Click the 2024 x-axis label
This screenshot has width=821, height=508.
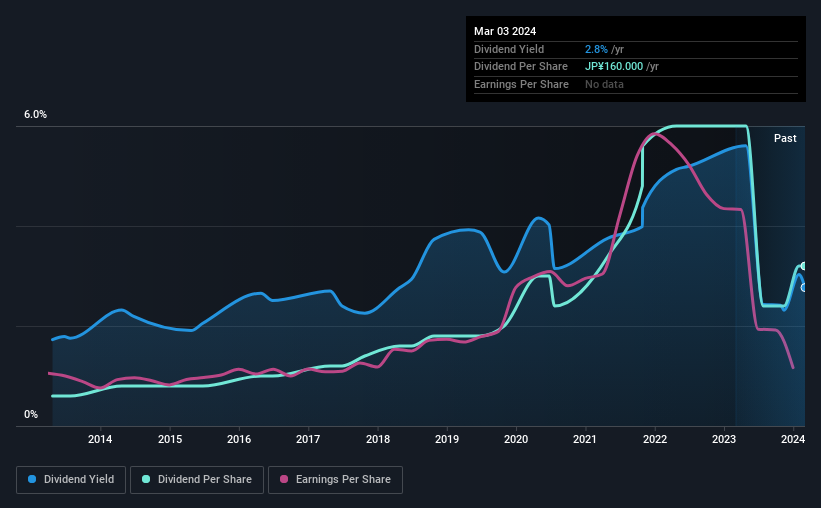click(793, 439)
